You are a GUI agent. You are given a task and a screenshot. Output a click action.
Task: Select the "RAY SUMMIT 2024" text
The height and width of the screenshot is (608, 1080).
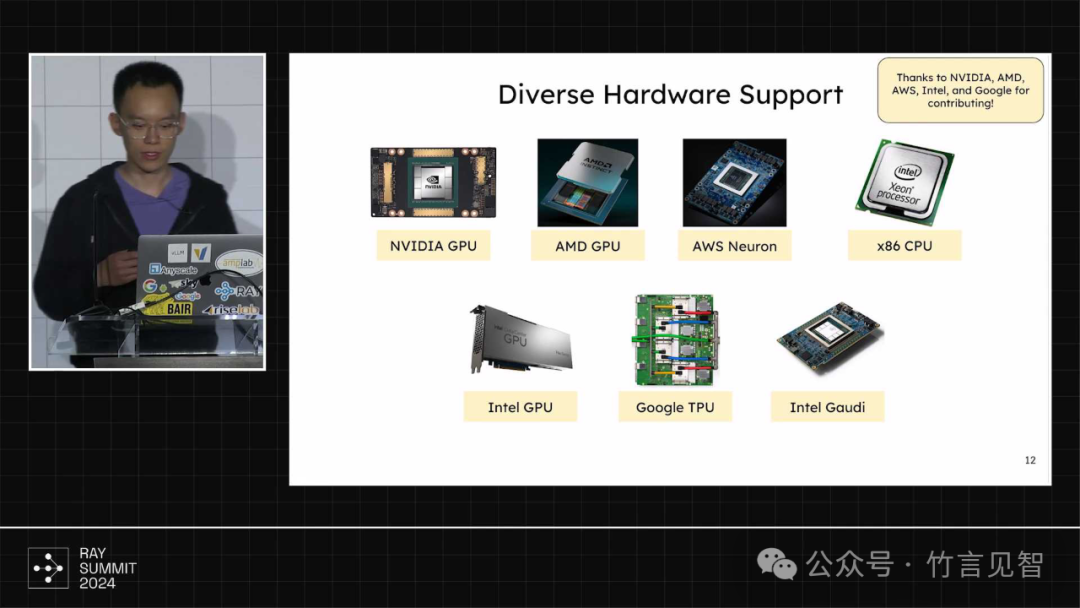[x=107, y=568]
